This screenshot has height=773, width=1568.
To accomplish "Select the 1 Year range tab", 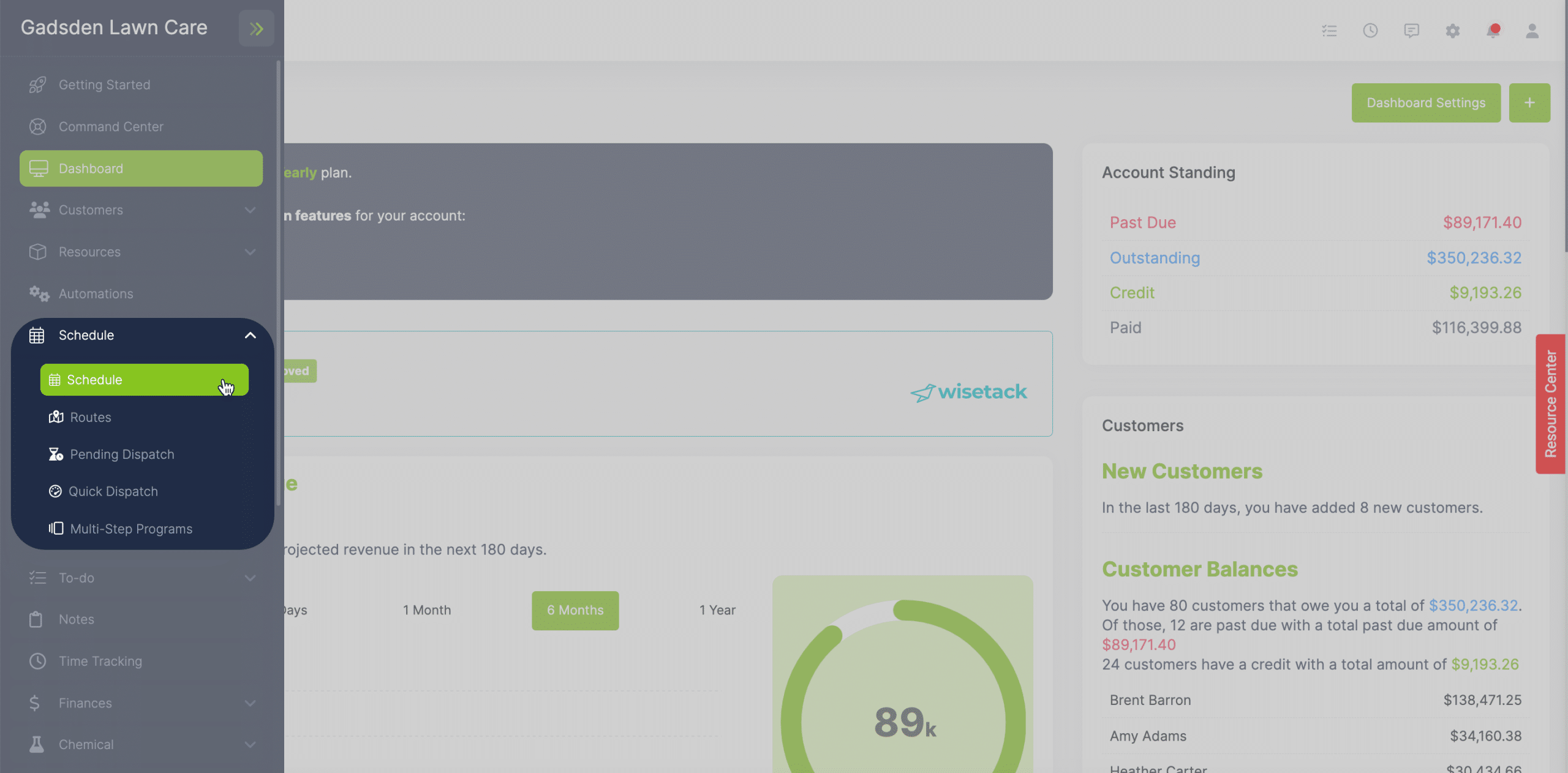I will pyautogui.click(x=717, y=610).
